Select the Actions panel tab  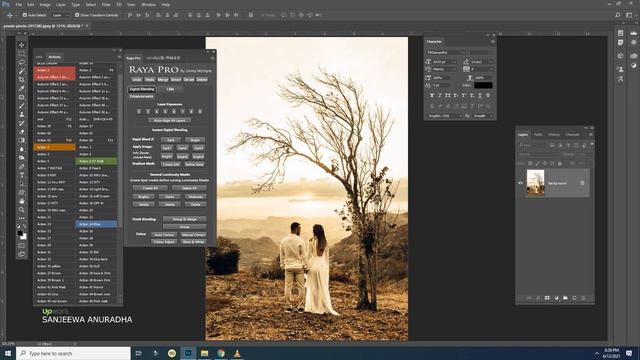click(x=54, y=57)
